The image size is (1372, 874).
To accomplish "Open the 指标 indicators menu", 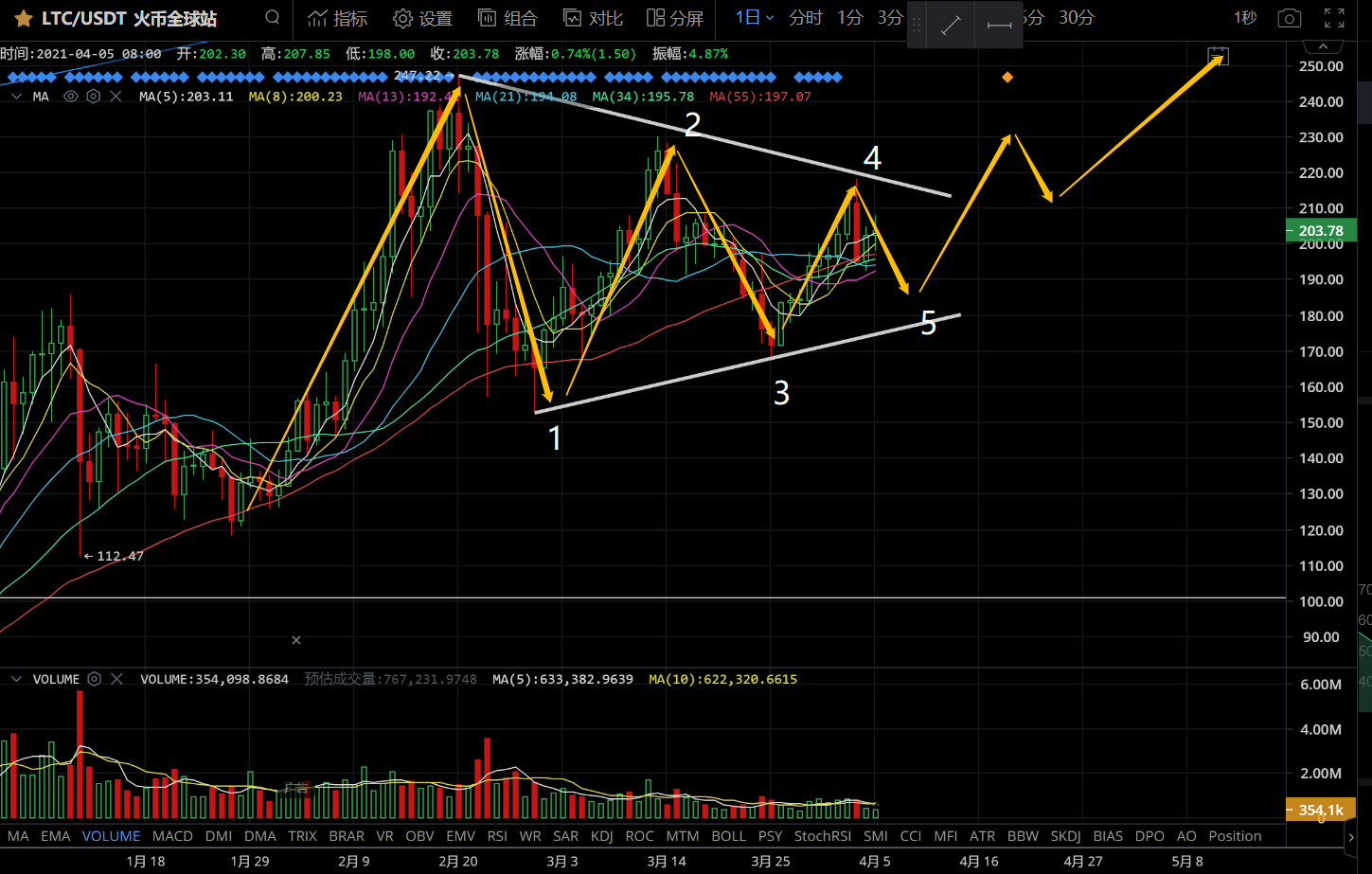I will (x=338, y=18).
